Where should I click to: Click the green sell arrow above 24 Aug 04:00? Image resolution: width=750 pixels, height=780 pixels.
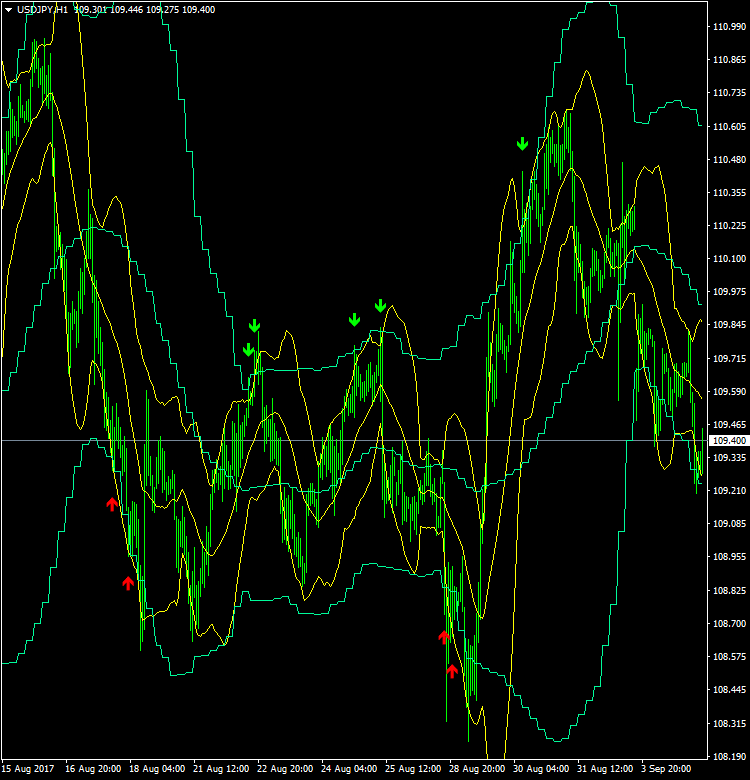click(x=354, y=320)
